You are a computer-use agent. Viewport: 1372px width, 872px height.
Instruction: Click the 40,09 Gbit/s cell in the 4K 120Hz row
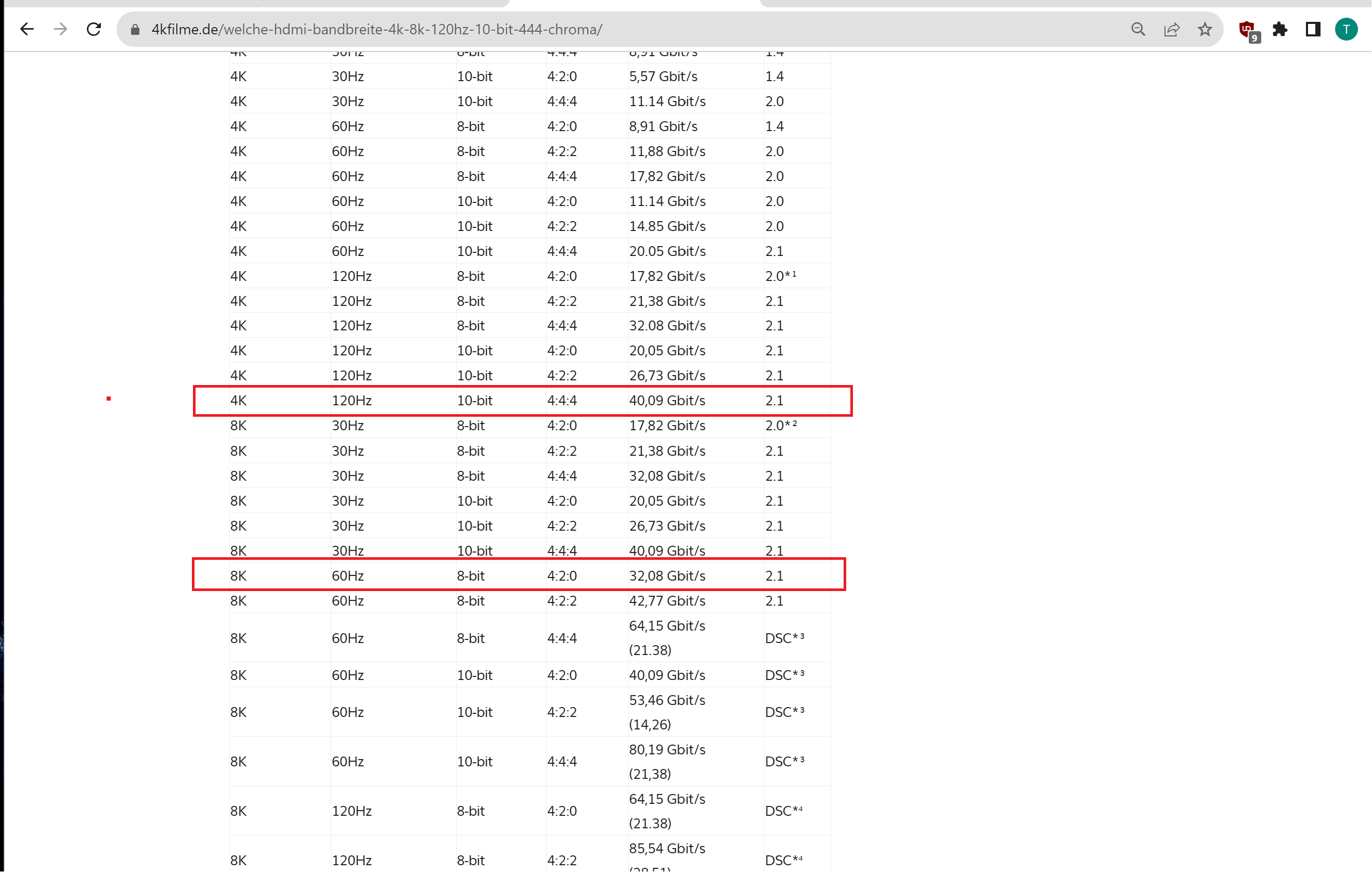click(x=667, y=401)
